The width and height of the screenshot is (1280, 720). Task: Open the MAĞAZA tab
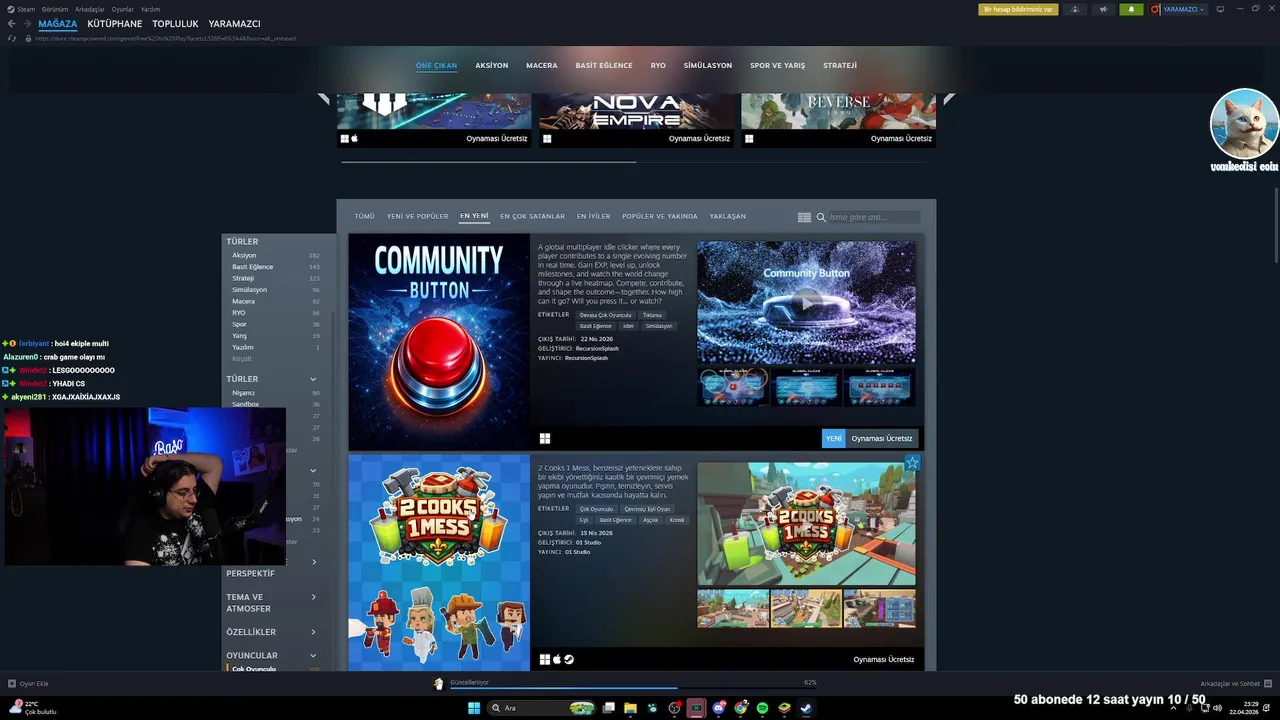coord(58,24)
